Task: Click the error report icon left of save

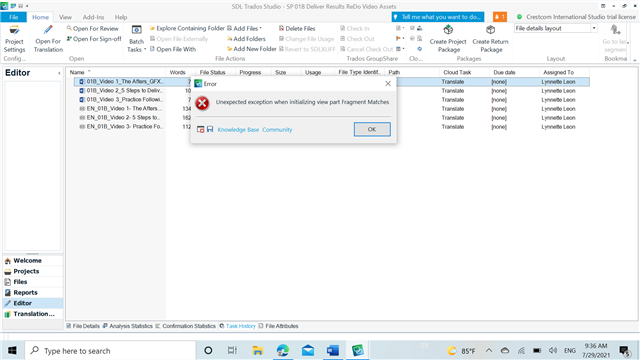Action: click(200, 129)
